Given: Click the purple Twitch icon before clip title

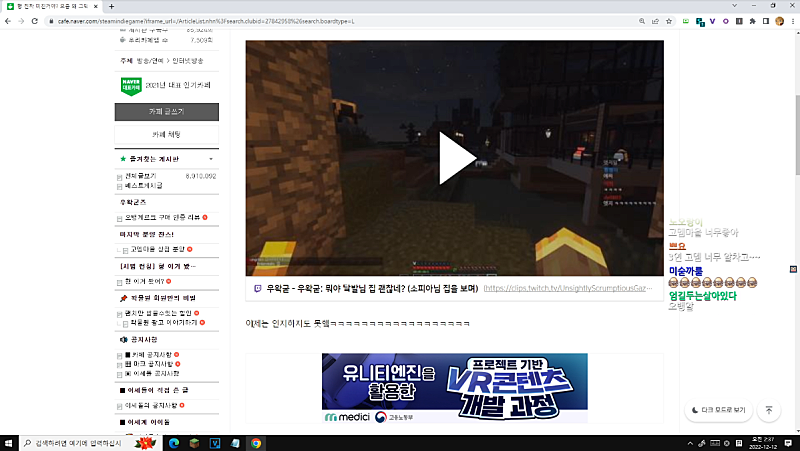Looking at the screenshot, I should (258, 288).
